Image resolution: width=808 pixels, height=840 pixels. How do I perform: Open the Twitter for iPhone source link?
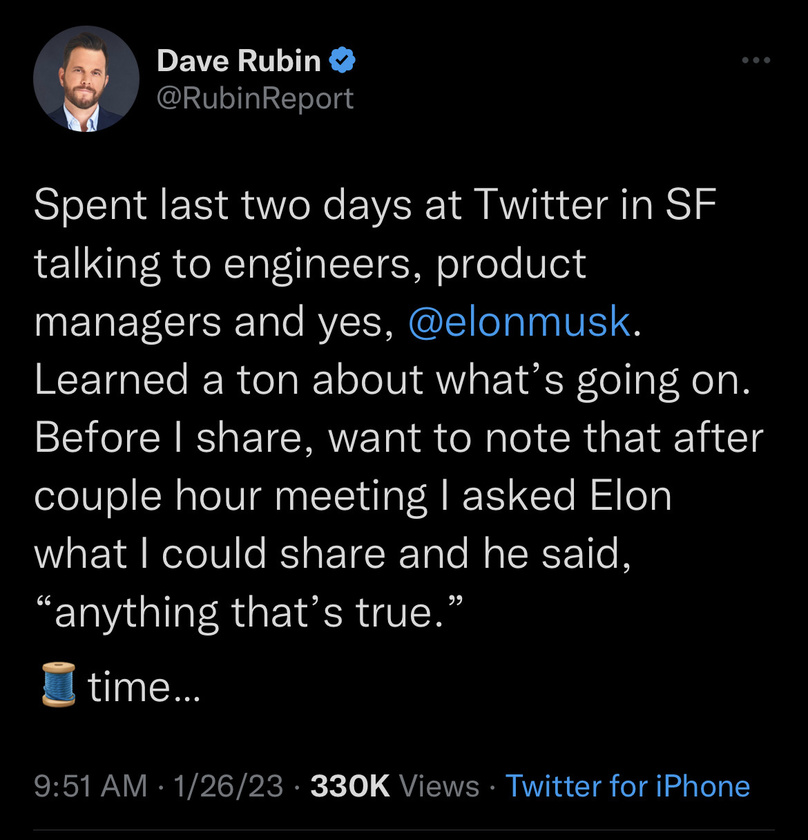click(627, 785)
